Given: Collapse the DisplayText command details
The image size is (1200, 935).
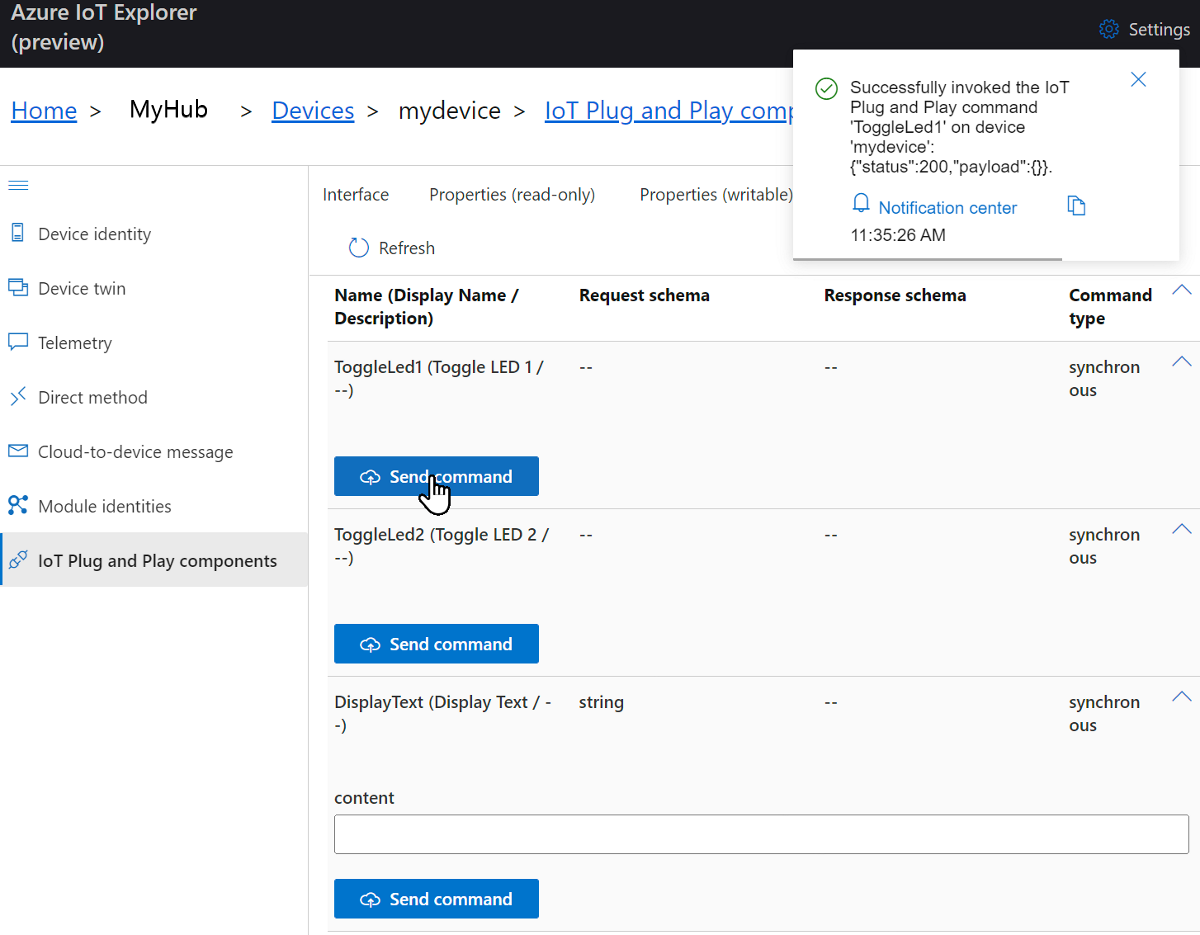Looking at the screenshot, I should 1181,696.
